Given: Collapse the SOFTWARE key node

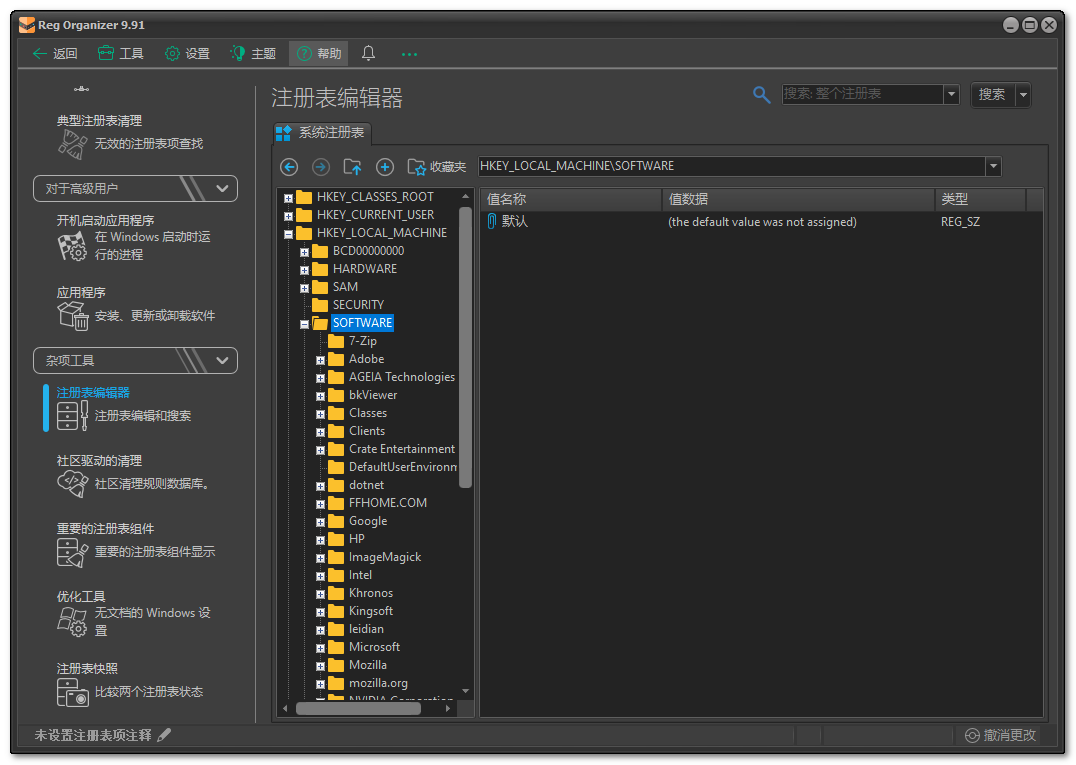Looking at the screenshot, I should 304,324.
